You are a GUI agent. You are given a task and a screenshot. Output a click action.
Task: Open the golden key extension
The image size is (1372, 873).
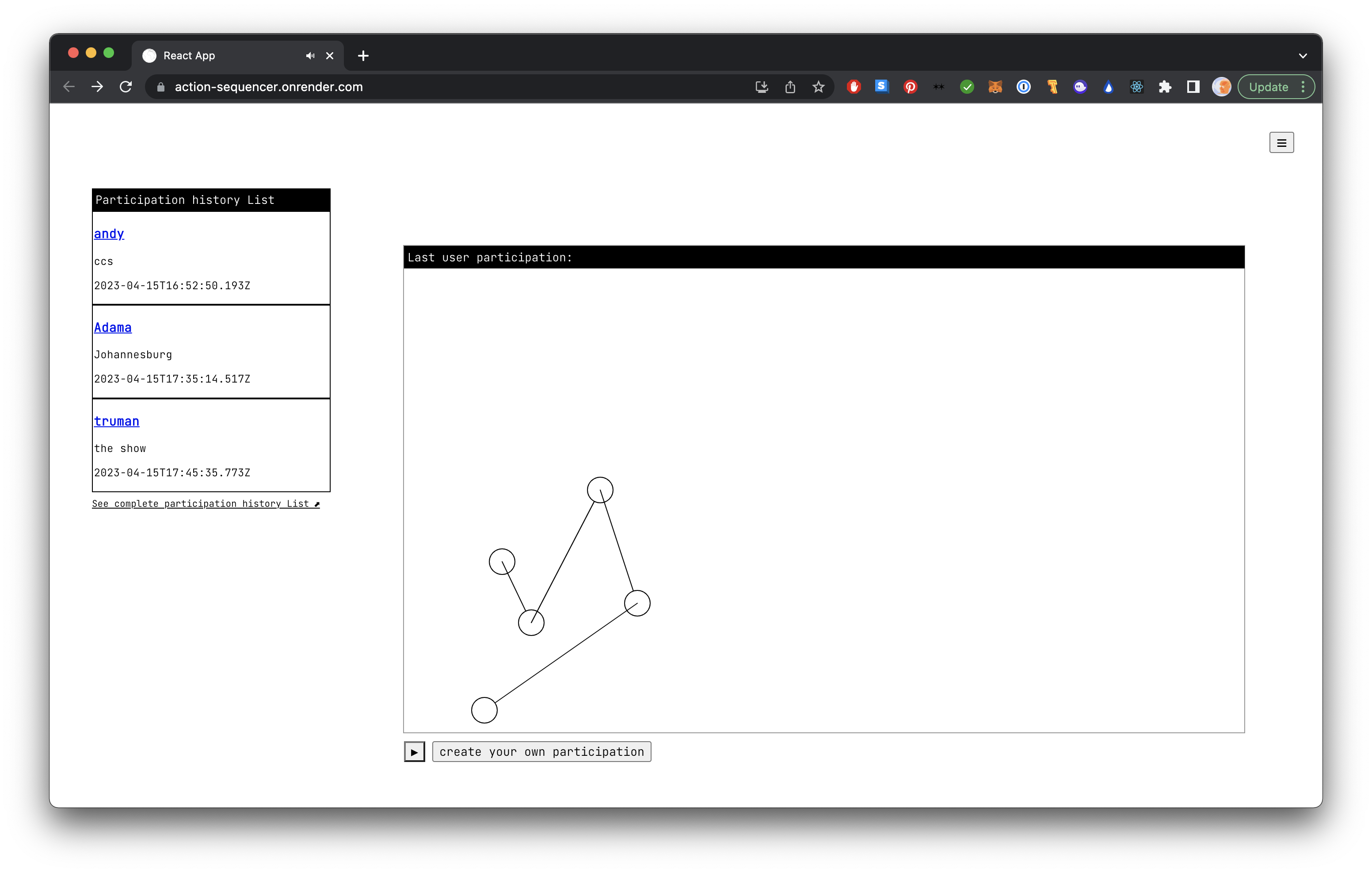point(1052,87)
